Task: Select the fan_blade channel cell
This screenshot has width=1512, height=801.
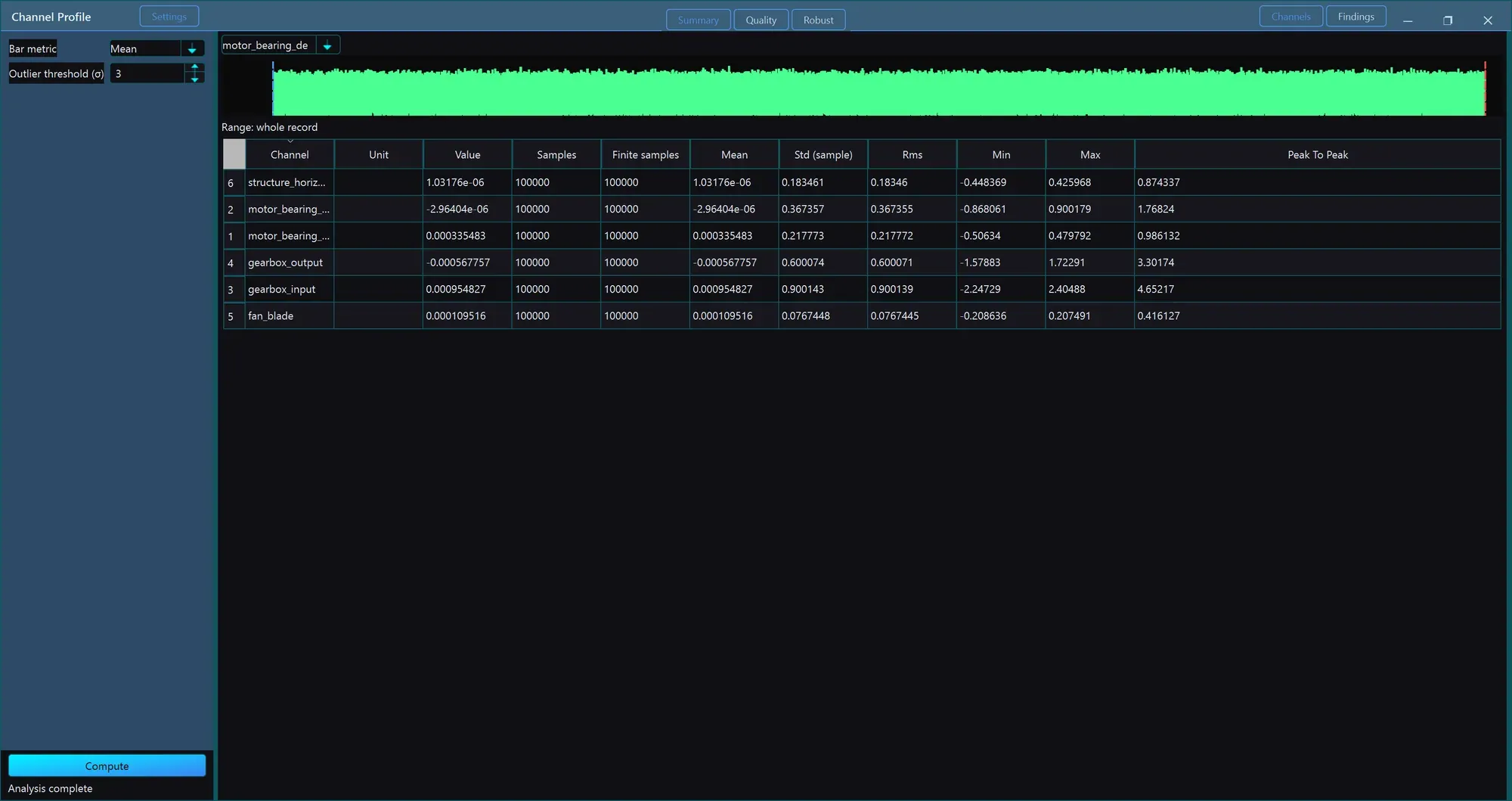Action: pyautogui.click(x=290, y=315)
